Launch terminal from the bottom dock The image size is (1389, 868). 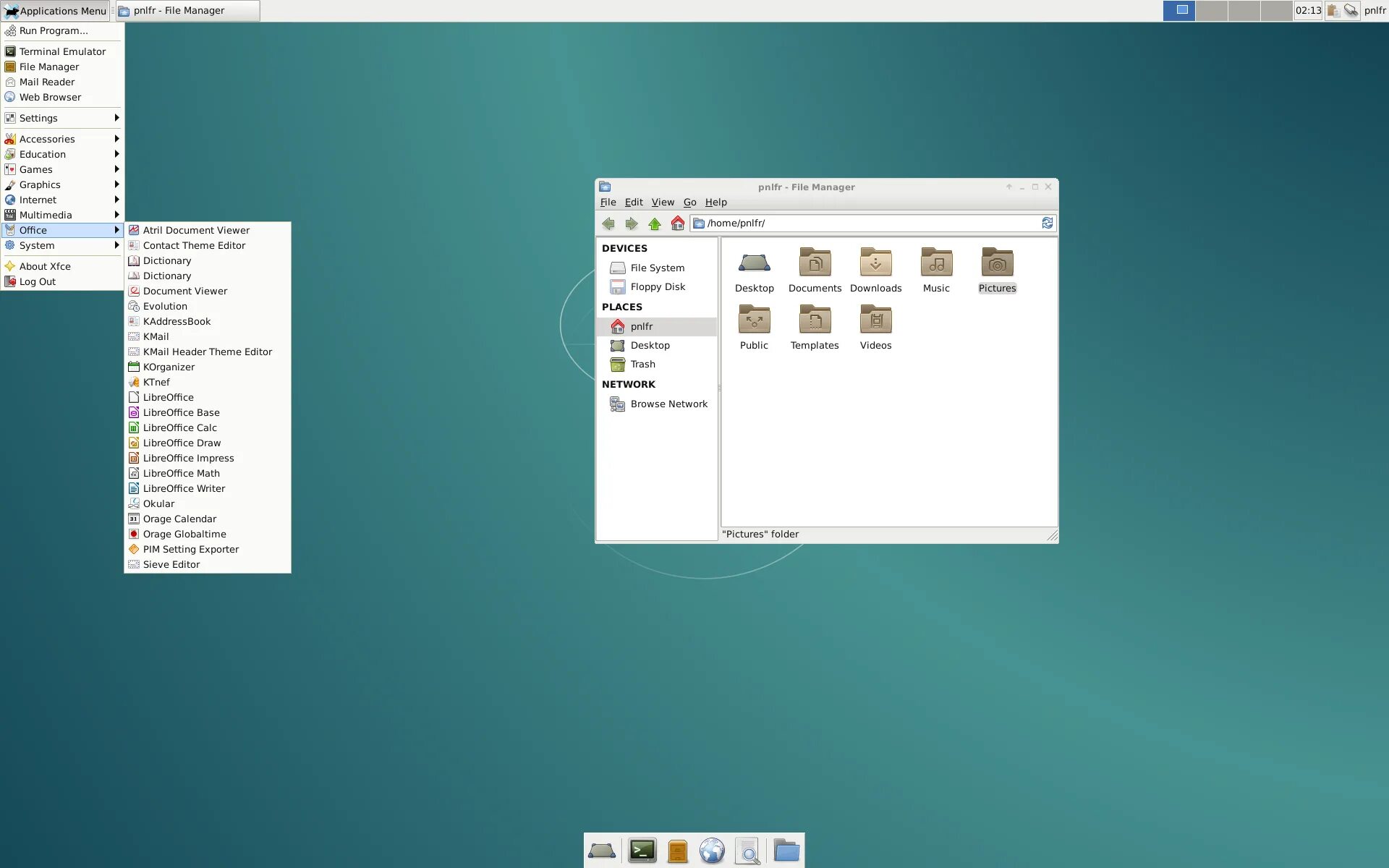pos(642,851)
